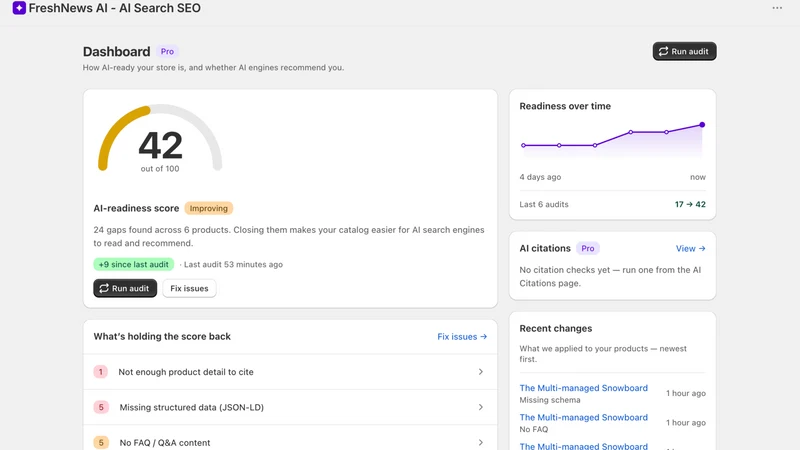The height and width of the screenshot is (450, 800).
Task: Click the Improving status badge
Action: point(209,208)
